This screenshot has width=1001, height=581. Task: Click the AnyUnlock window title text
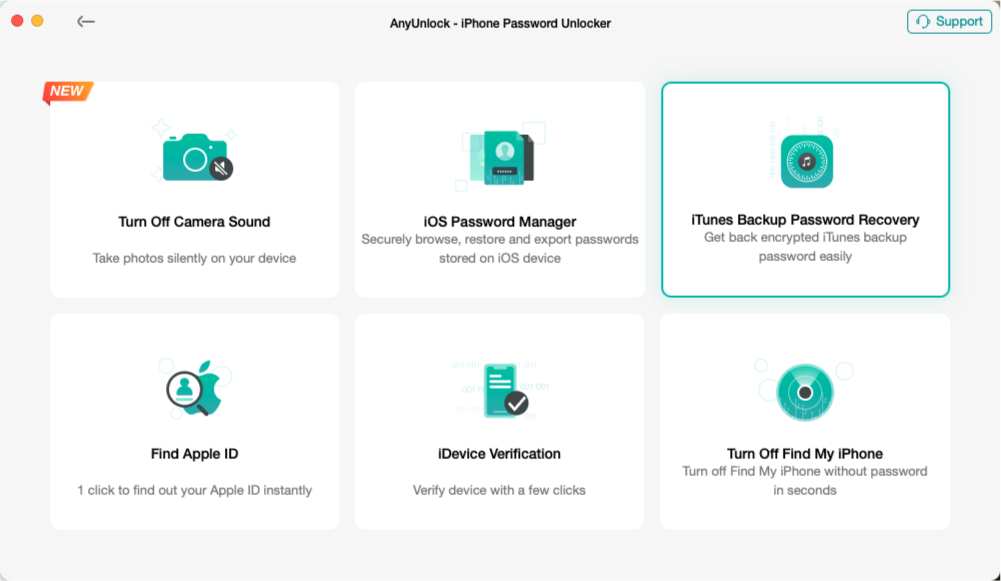tap(500, 23)
